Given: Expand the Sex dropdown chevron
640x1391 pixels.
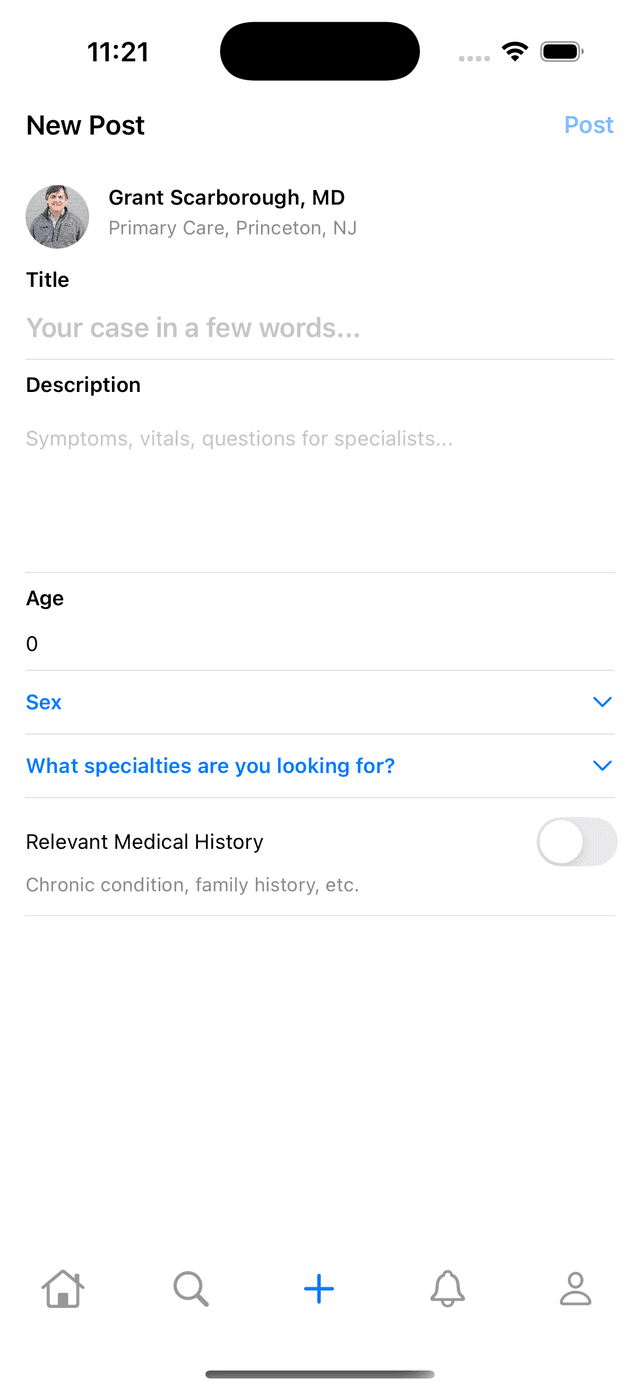Looking at the screenshot, I should pos(602,702).
